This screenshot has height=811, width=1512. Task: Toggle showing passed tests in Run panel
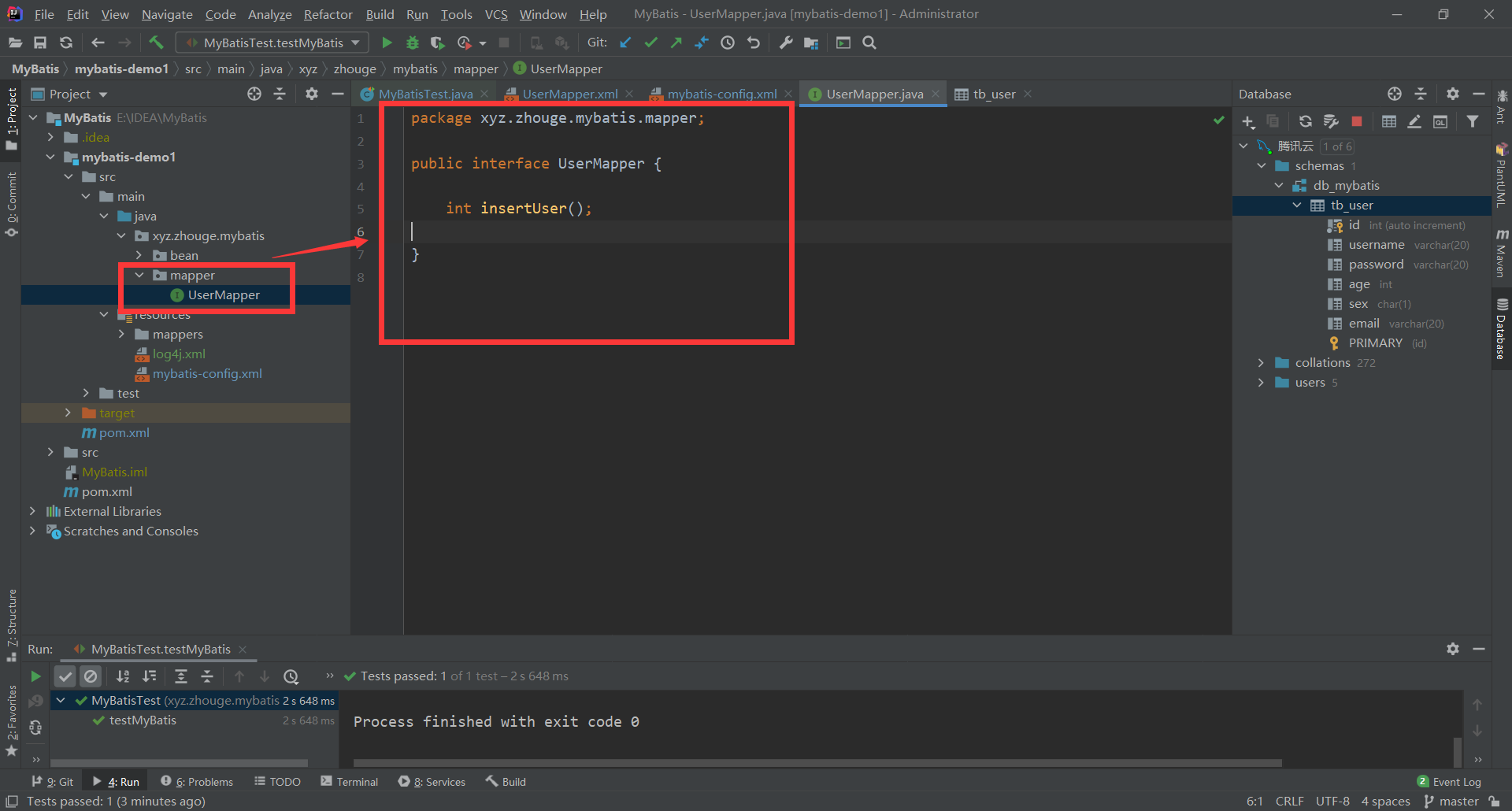pos(65,676)
